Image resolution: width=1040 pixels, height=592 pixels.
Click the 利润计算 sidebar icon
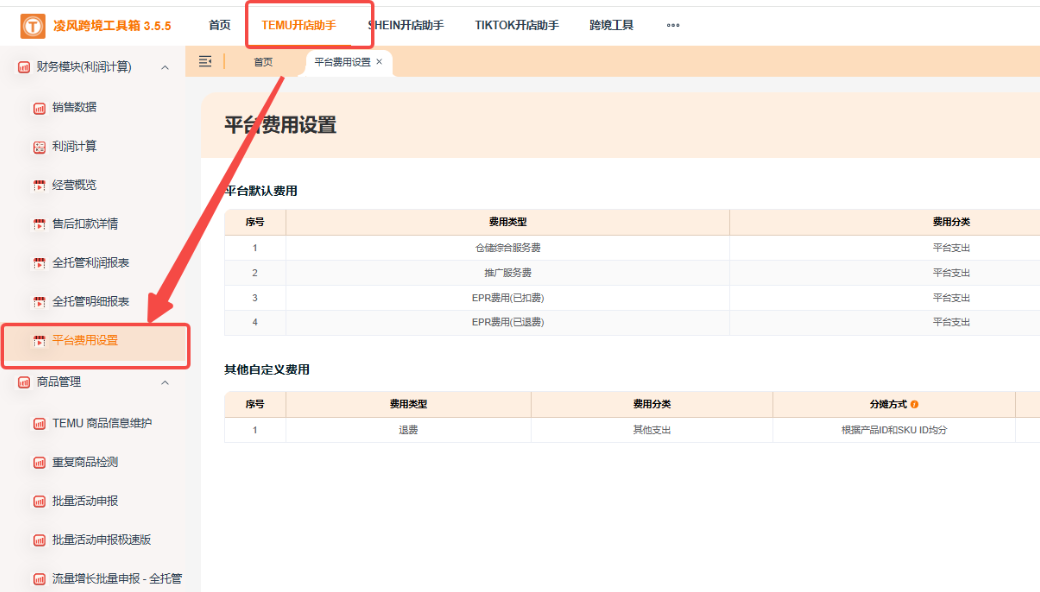click(x=39, y=147)
